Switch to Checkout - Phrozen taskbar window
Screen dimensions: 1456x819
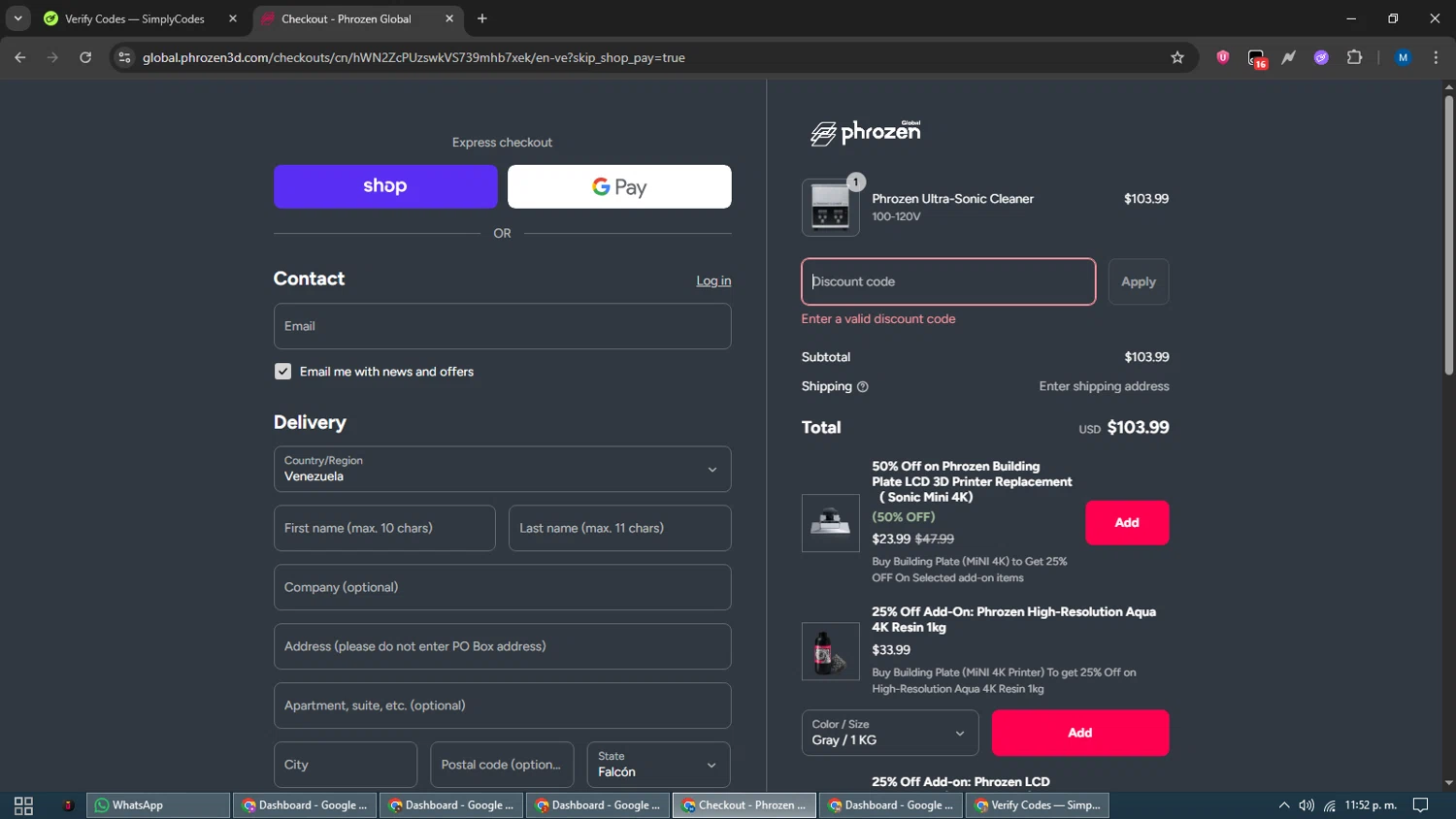[x=744, y=805]
